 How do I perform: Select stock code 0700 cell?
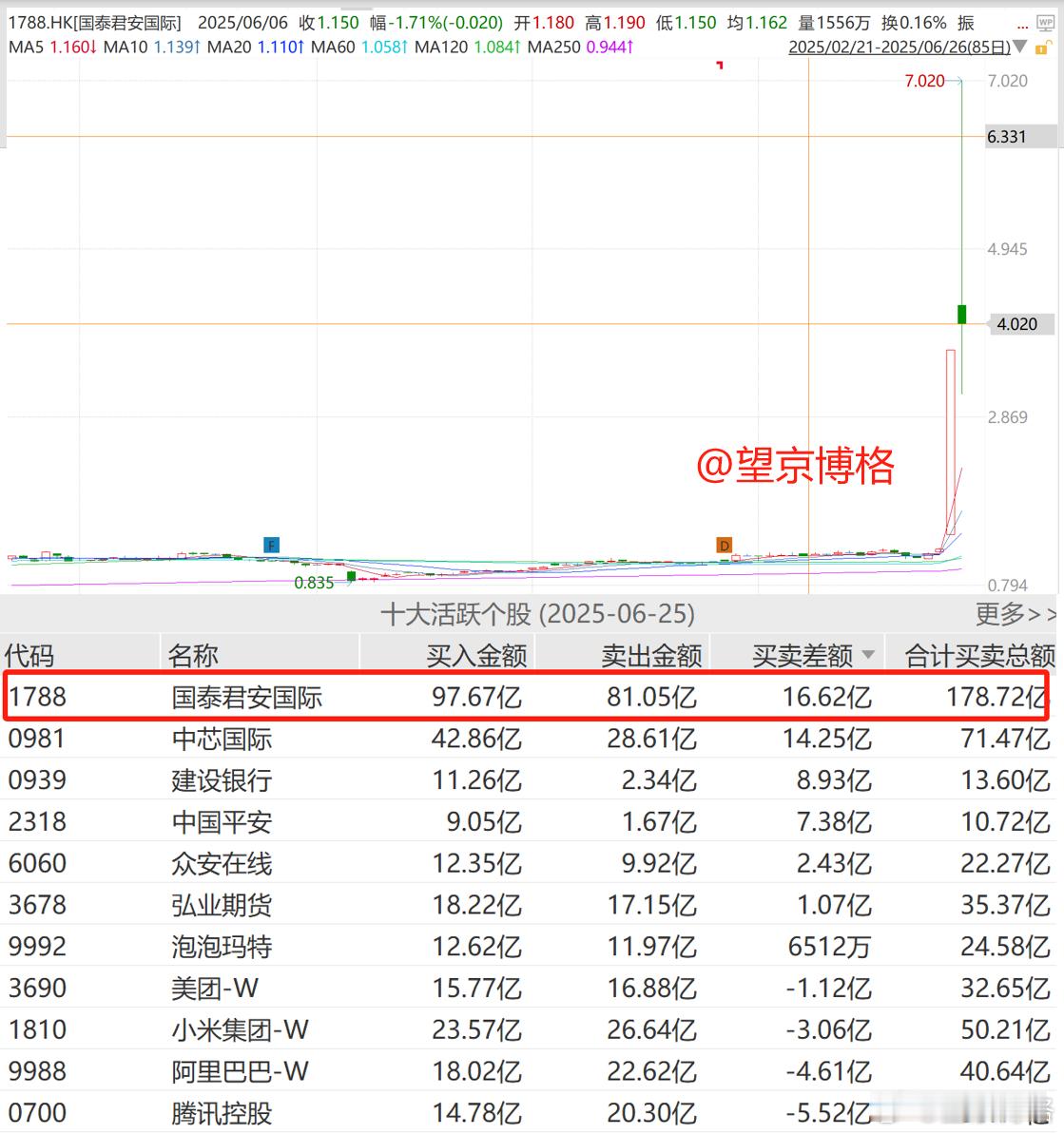[38, 1113]
